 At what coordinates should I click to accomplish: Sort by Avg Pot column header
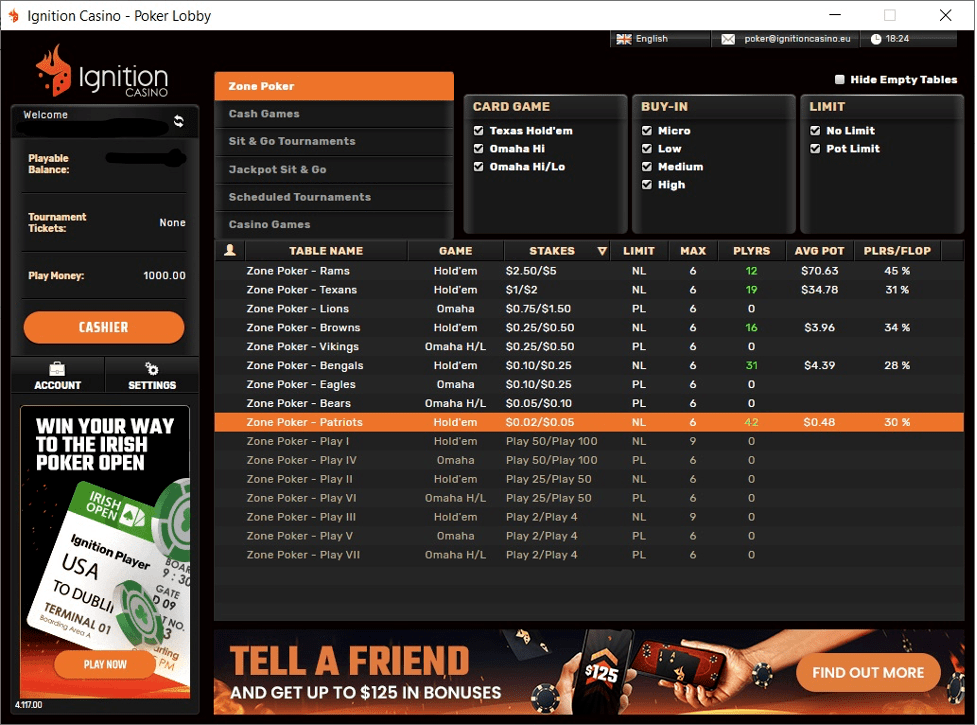click(x=819, y=251)
